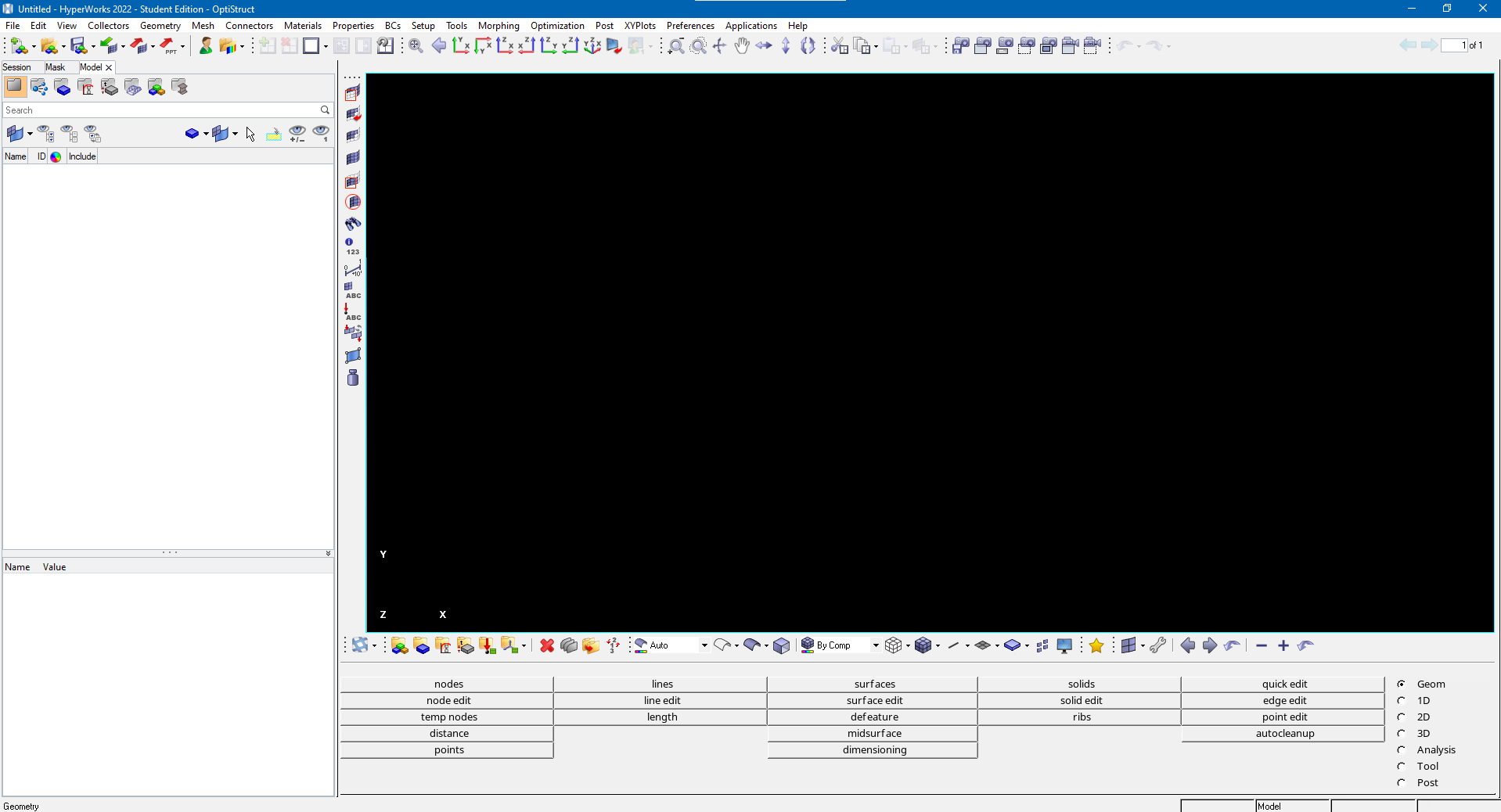Open the surface edit panel
The width and height of the screenshot is (1501, 812).
click(x=873, y=700)
